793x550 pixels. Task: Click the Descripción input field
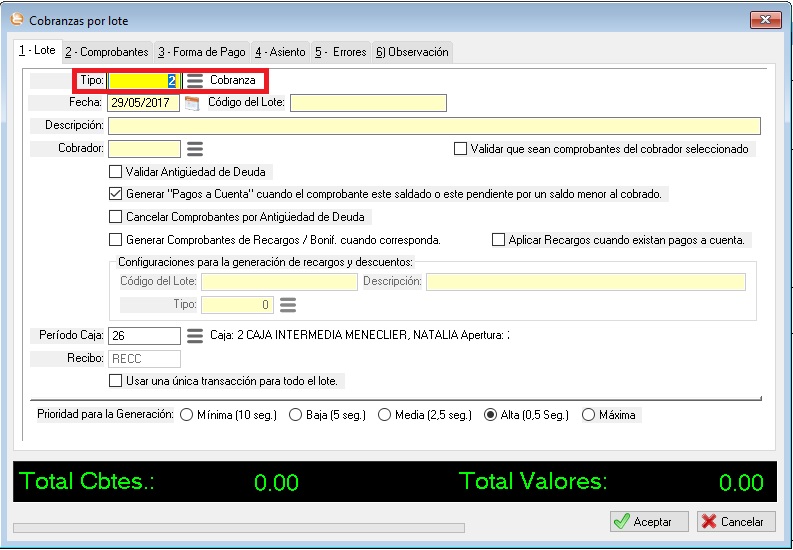pyautogui.click(x=434, y=126)
